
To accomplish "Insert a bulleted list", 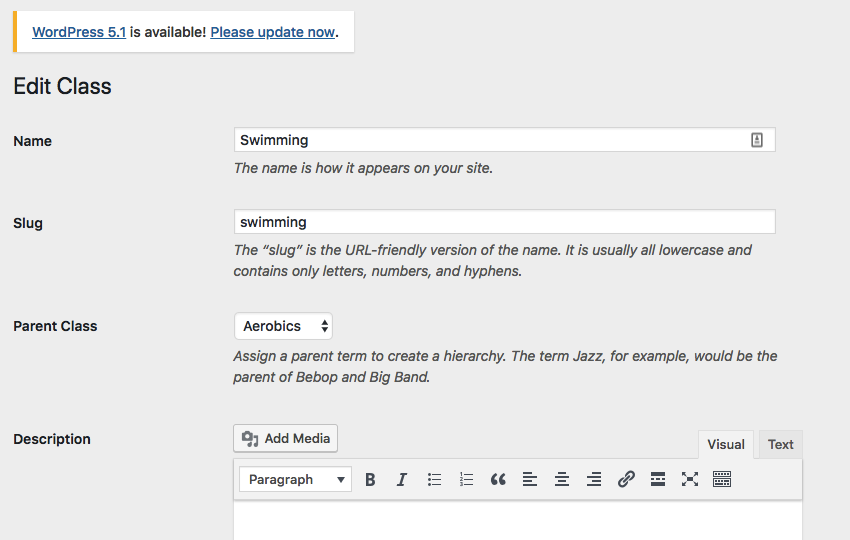I will tap(434, 479).
